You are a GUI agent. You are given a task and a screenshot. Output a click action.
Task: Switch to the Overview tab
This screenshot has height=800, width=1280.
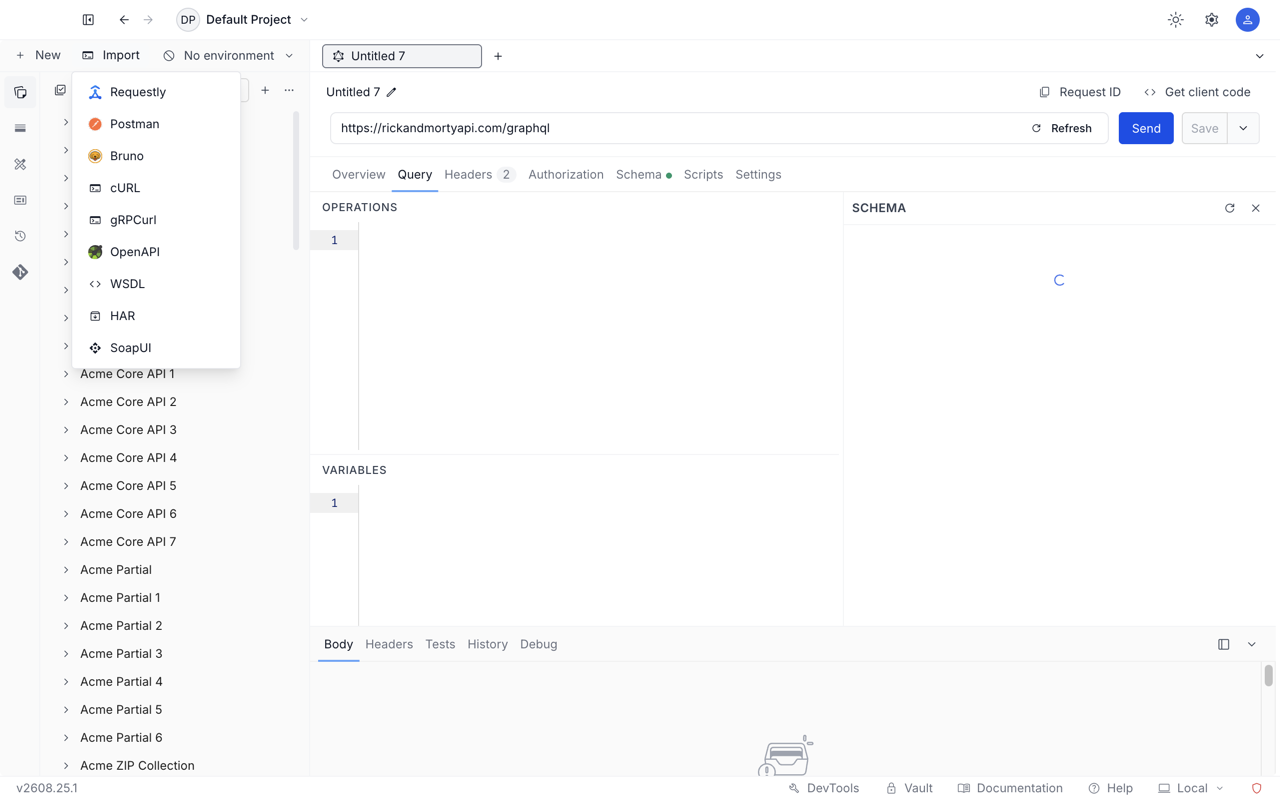pos(358,175)
